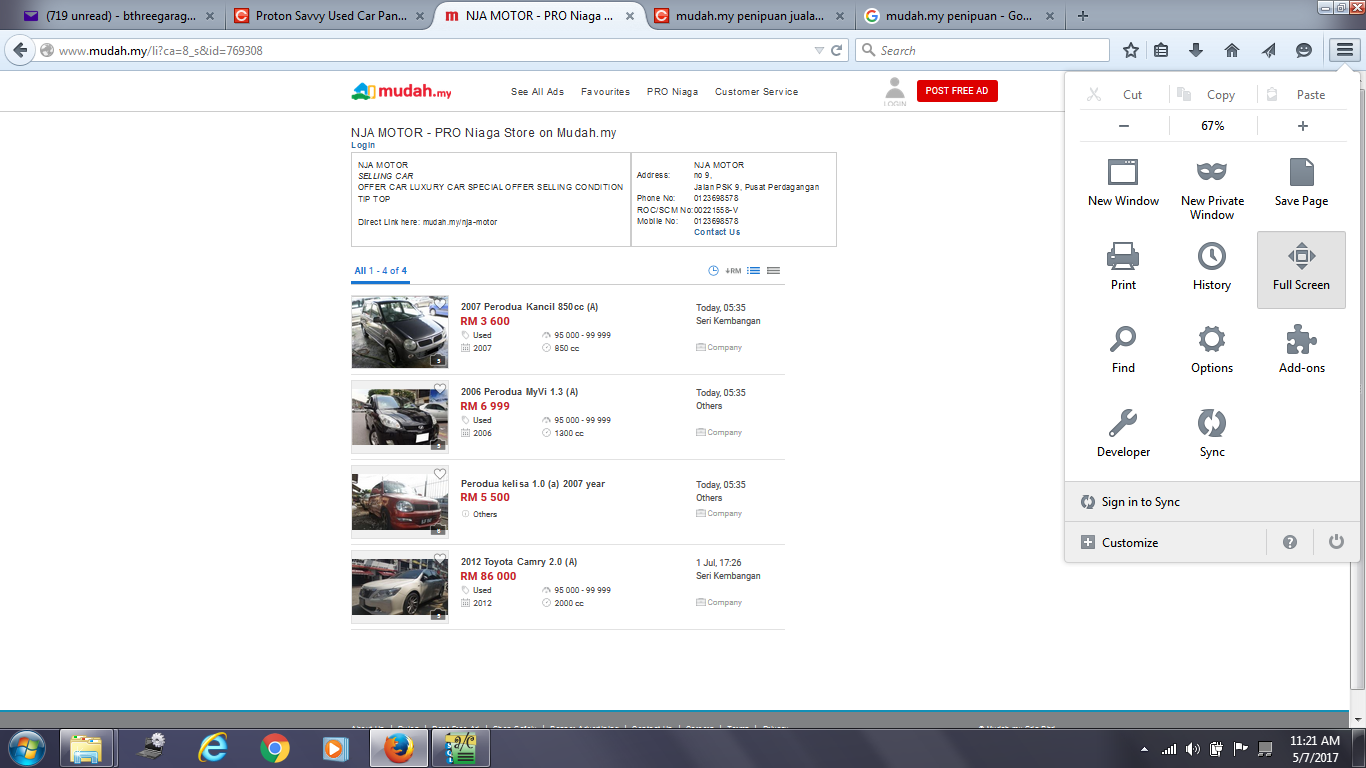This screenshot has width=1366, height=768.
Task: Open 2007 Perodua Kancil 850cc listing
Action: pos(529,307)
